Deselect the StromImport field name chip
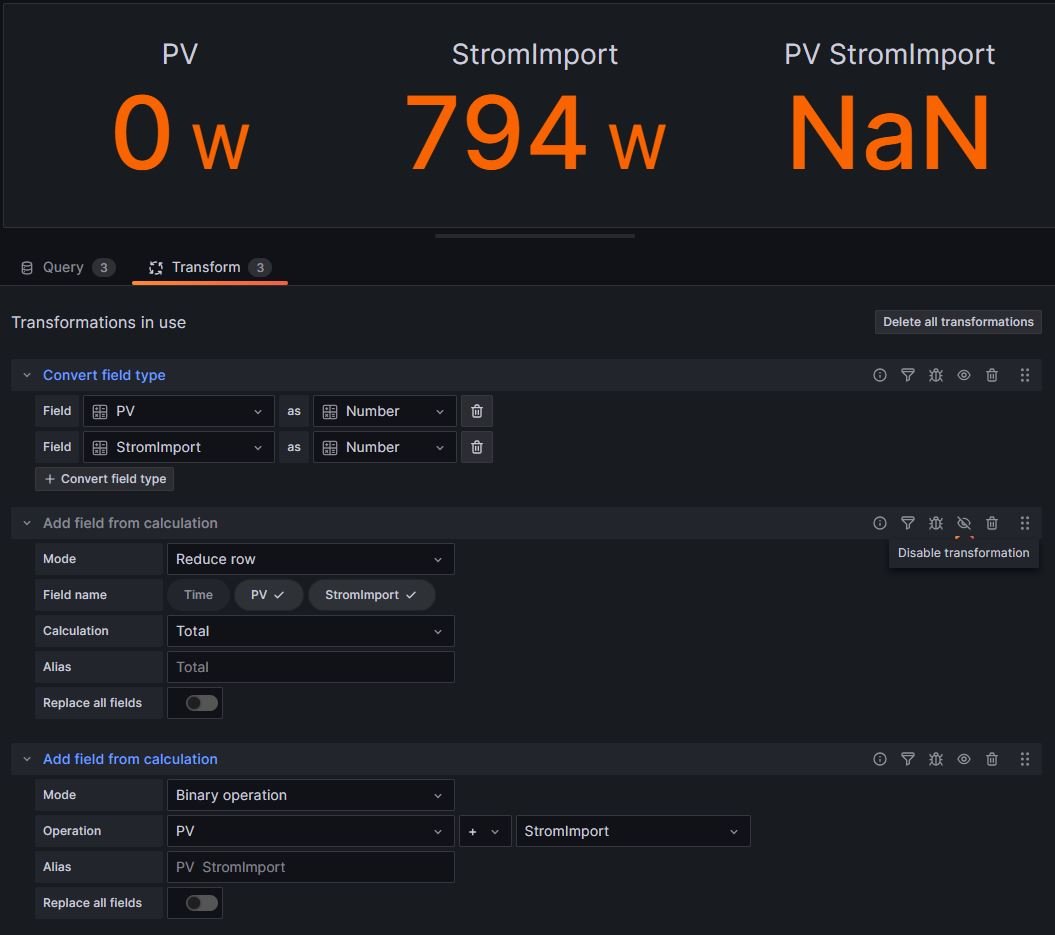Screen dimensions: 1055x935 tap(371, 595)
